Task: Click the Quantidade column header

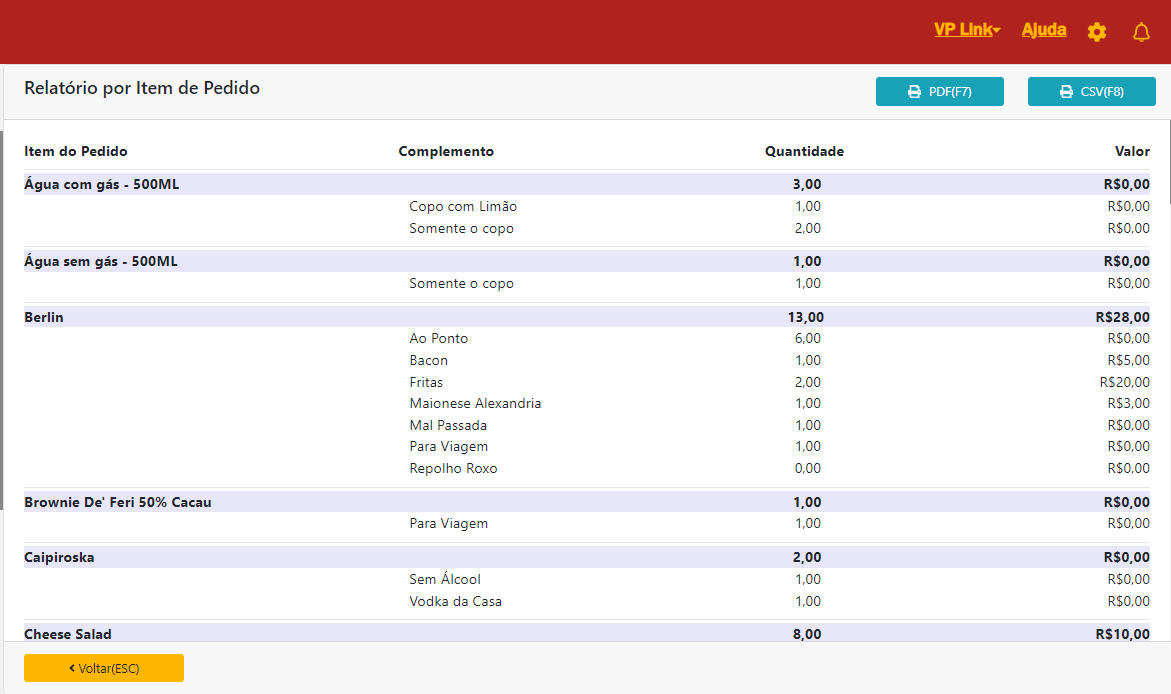Action: pos(804,152)
